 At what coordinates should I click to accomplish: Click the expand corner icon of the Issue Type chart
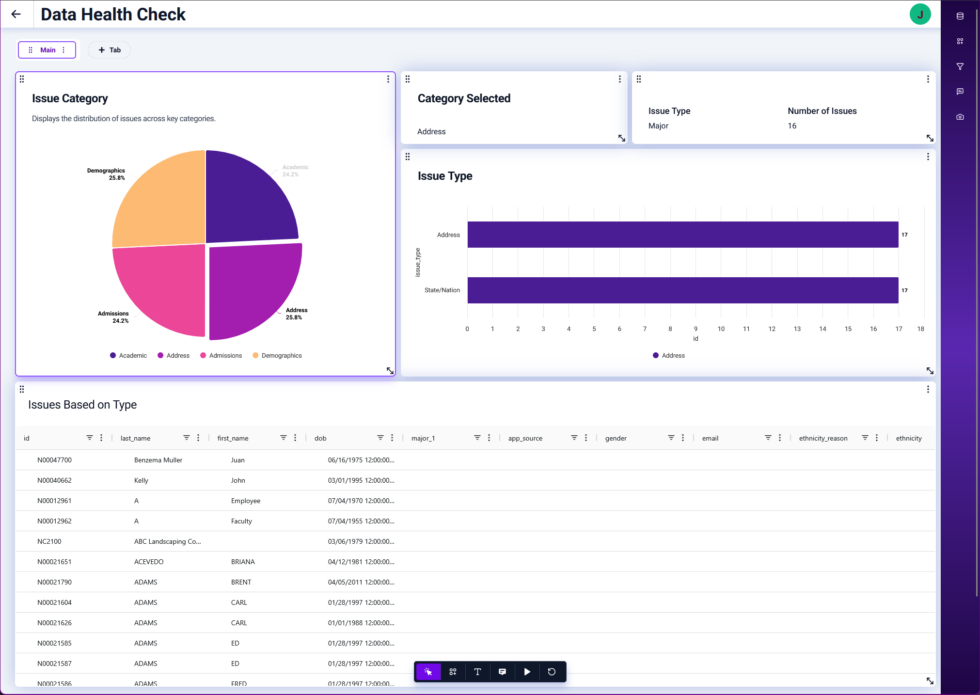pyautogui.click(x=930, y=371)
